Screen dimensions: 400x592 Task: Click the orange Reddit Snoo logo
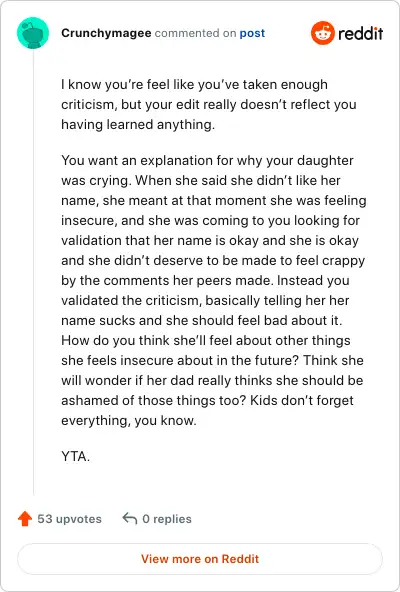tap(323, 33)
